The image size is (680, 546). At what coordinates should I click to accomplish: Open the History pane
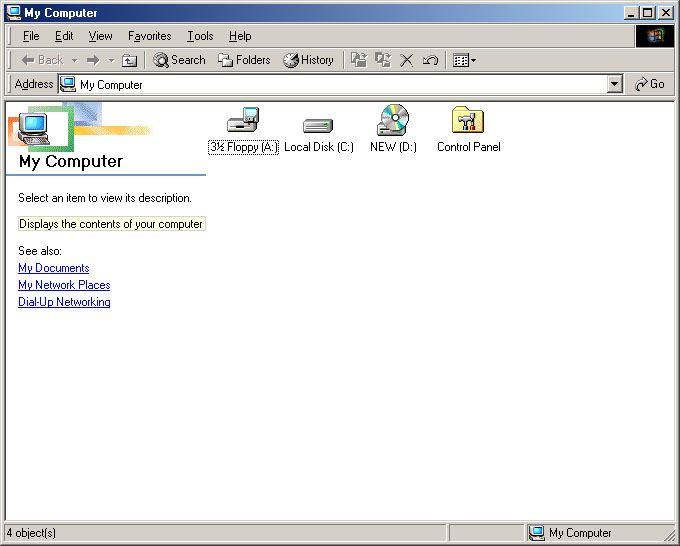tap(308, 60)
